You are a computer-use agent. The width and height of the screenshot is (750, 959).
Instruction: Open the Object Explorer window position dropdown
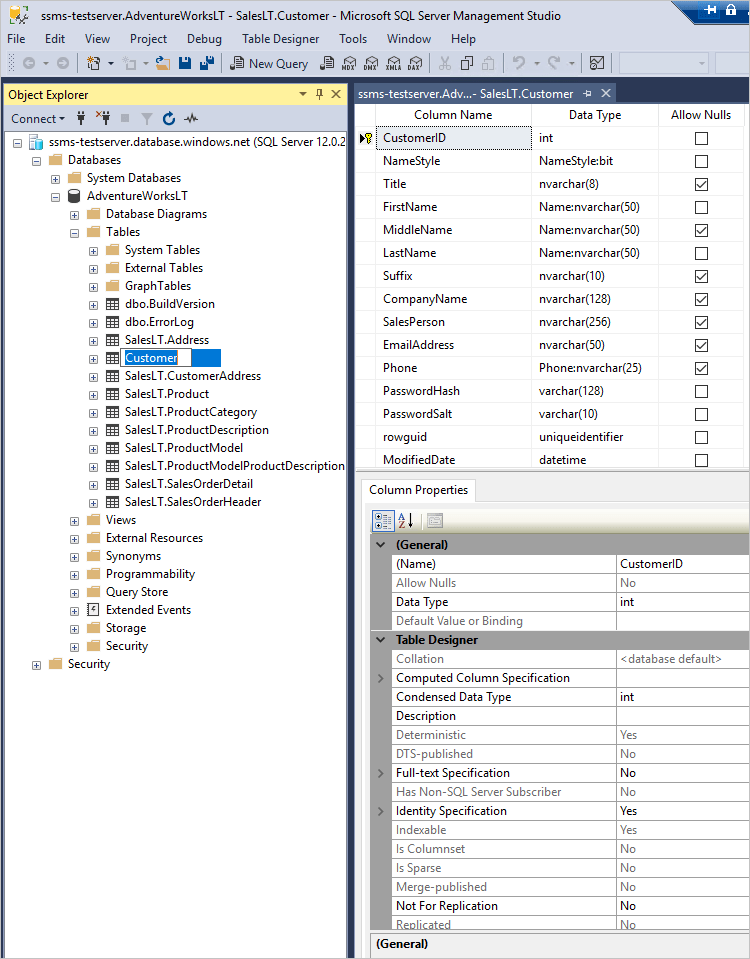point(303,94)
